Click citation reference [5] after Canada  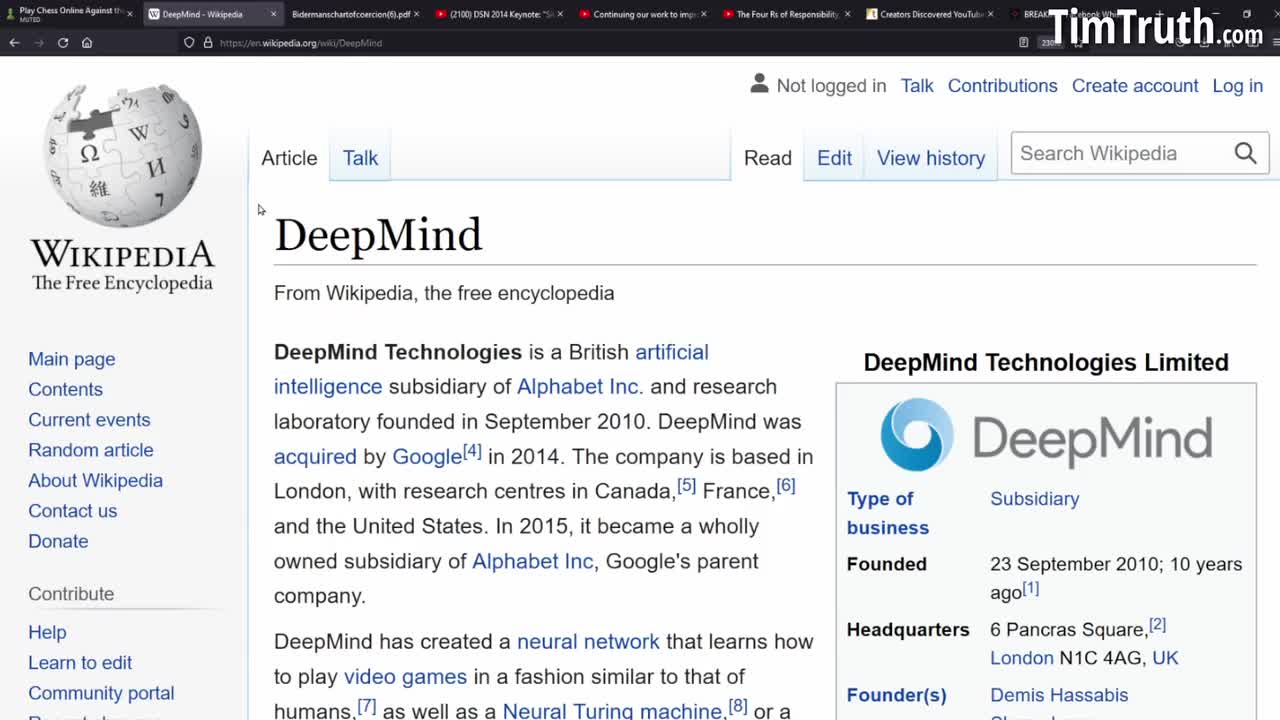686,485
